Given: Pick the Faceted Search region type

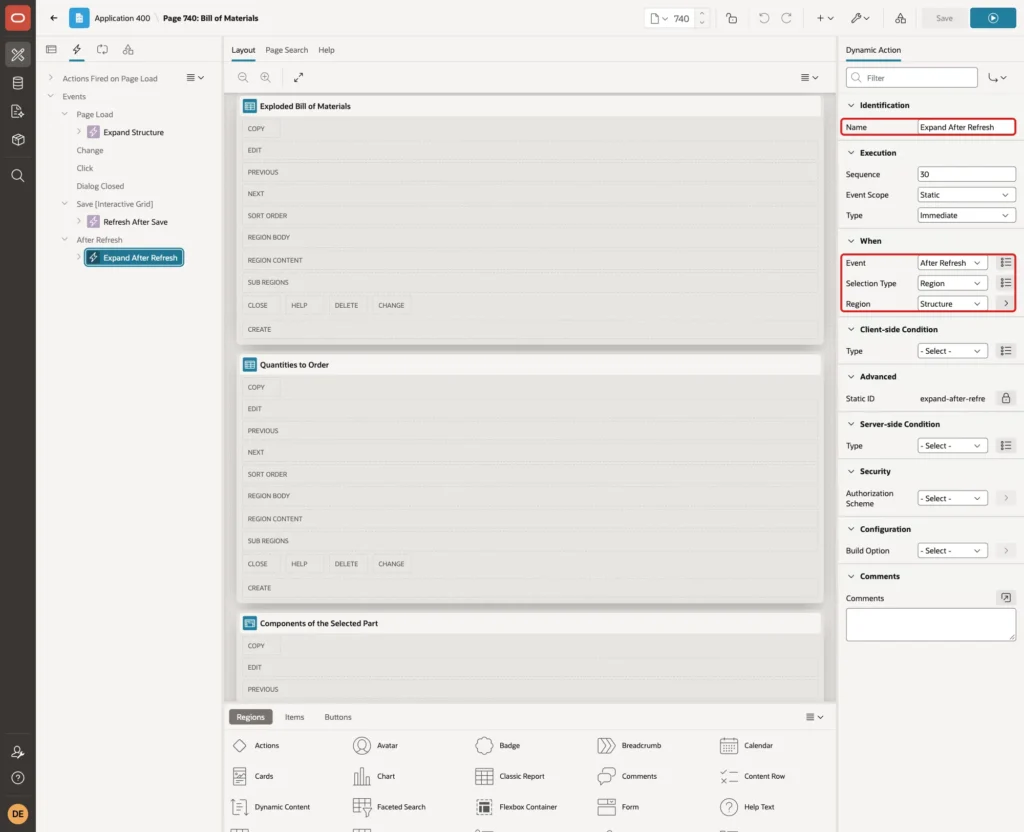Looking at the screenshot, I should coord(389,807).
